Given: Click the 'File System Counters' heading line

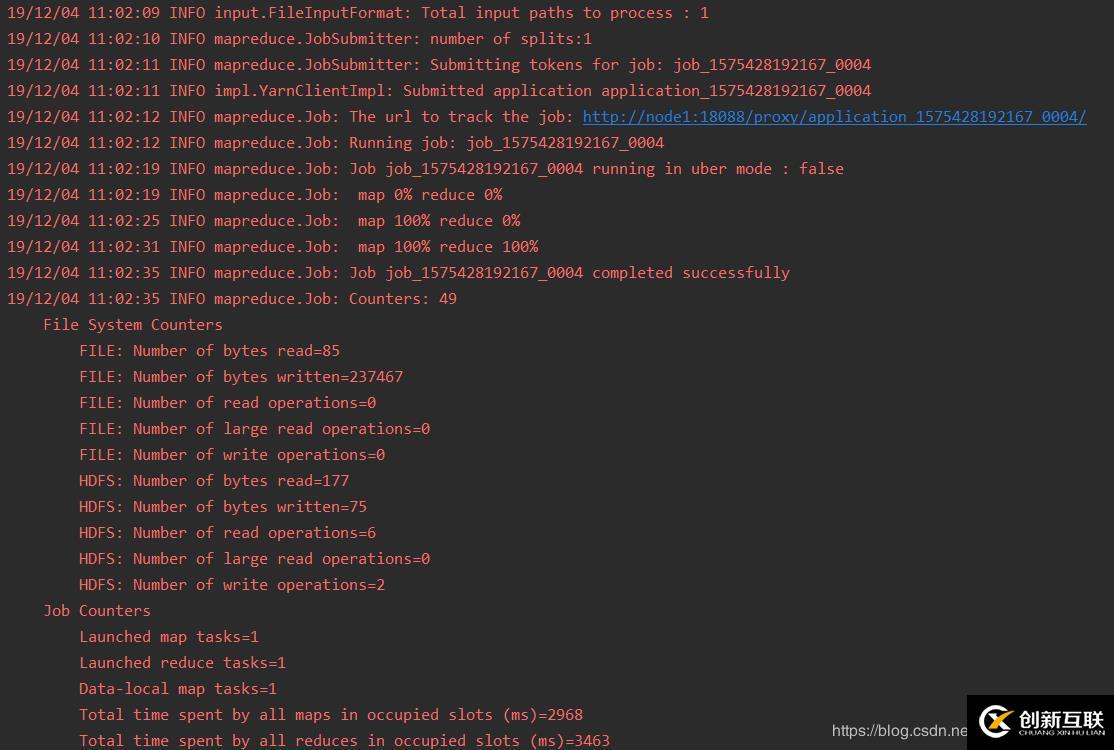Looking at the screenshot, I should click(133, 325).
